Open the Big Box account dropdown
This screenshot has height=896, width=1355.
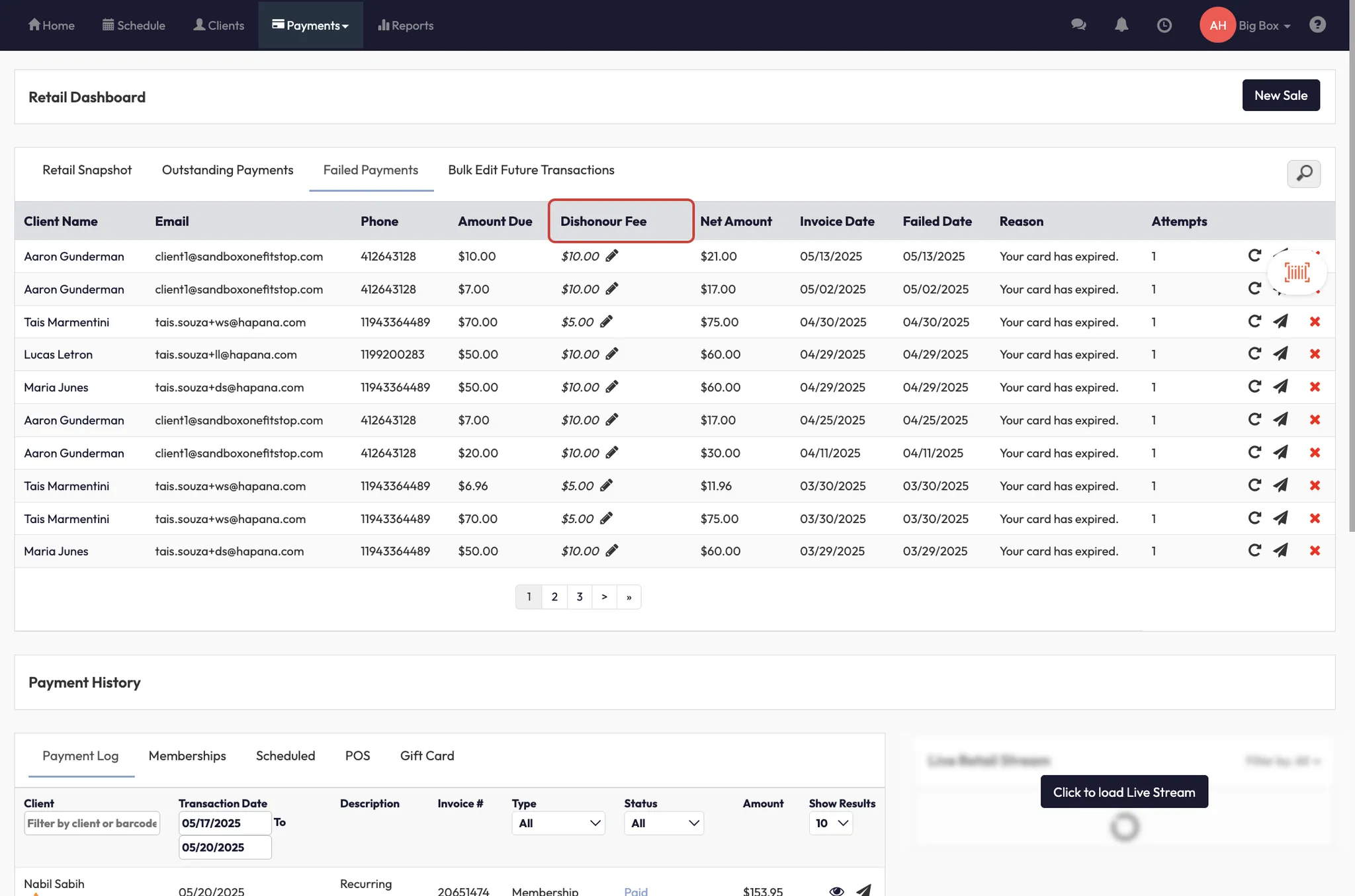(x=1264, y=25)
